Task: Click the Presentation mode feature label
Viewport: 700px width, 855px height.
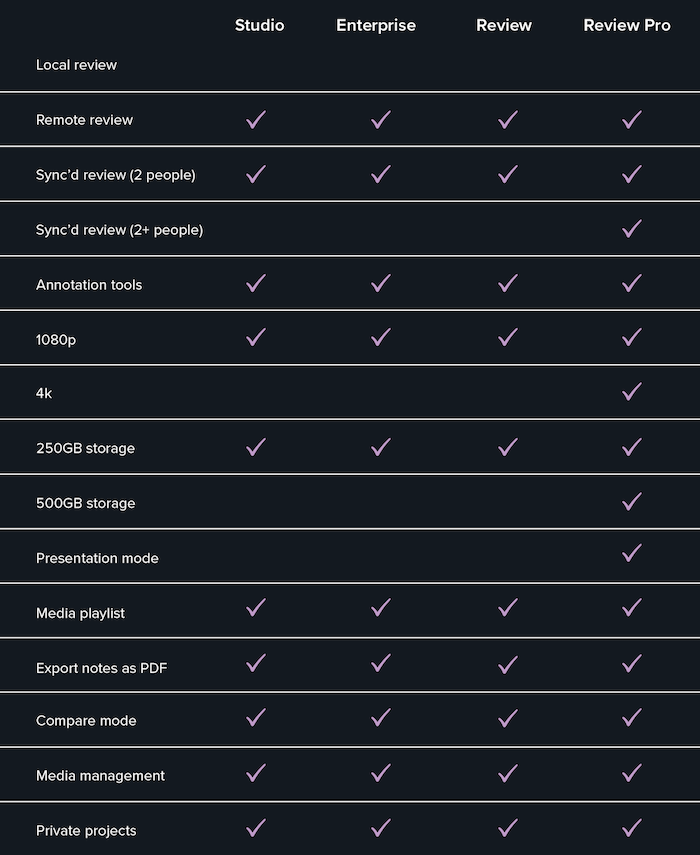Action: coord(97,558)
